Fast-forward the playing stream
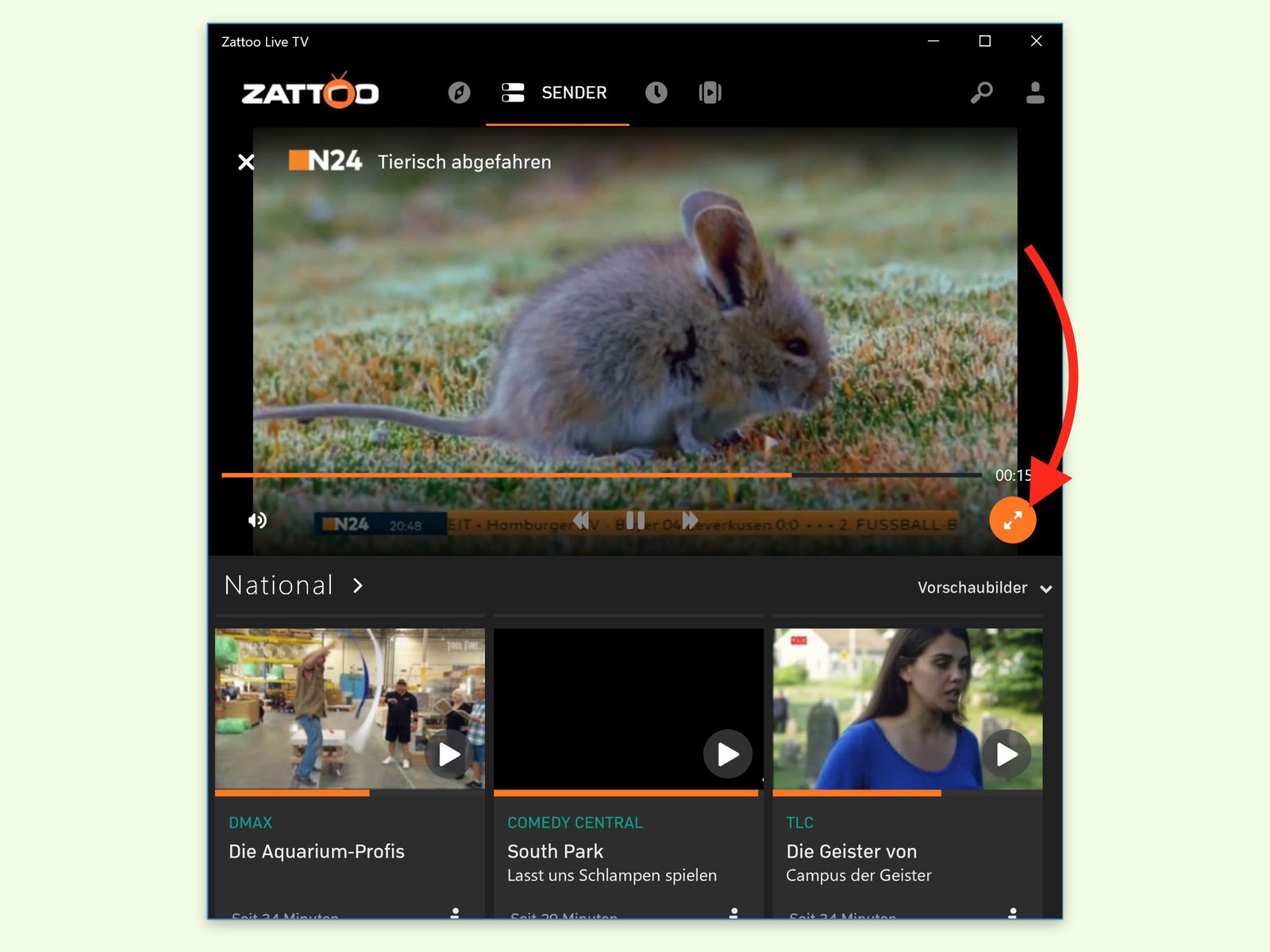 coord(690,520)
